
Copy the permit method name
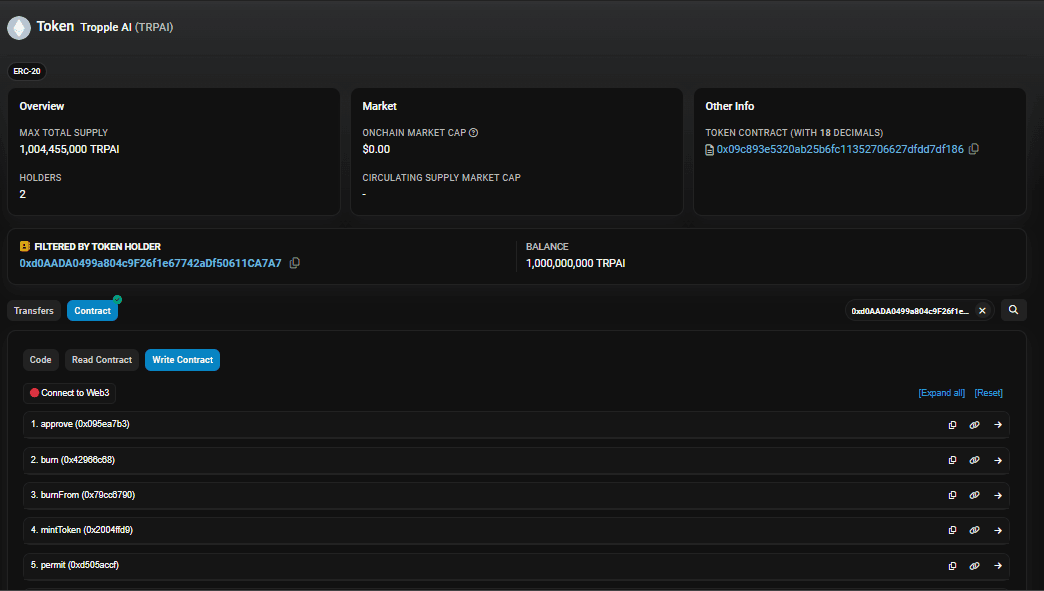[953, 566]
